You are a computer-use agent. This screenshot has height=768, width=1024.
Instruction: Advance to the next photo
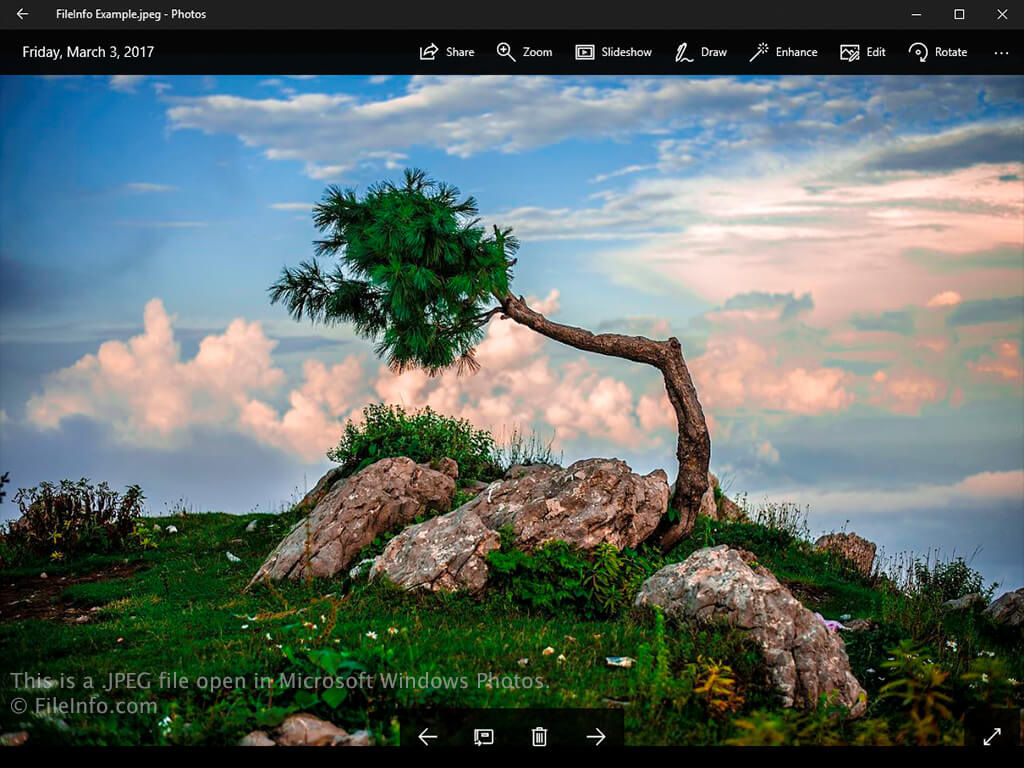pyautogui.click(x=596, y=737)
